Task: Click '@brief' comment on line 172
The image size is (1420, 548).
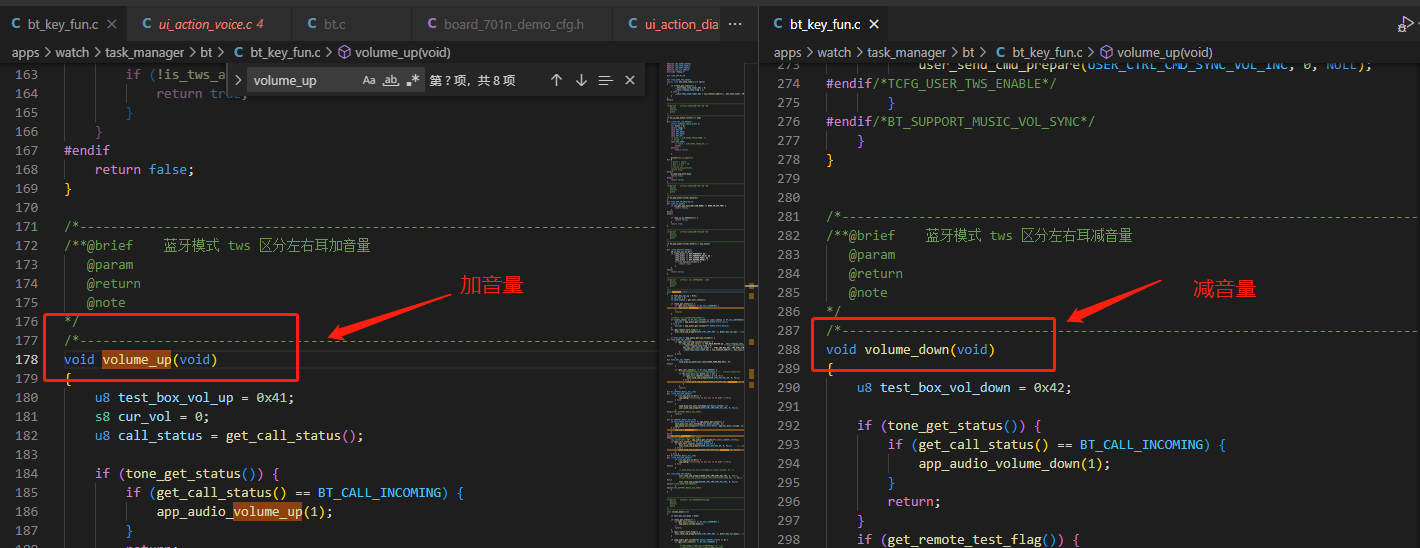Action: [110, 245]
